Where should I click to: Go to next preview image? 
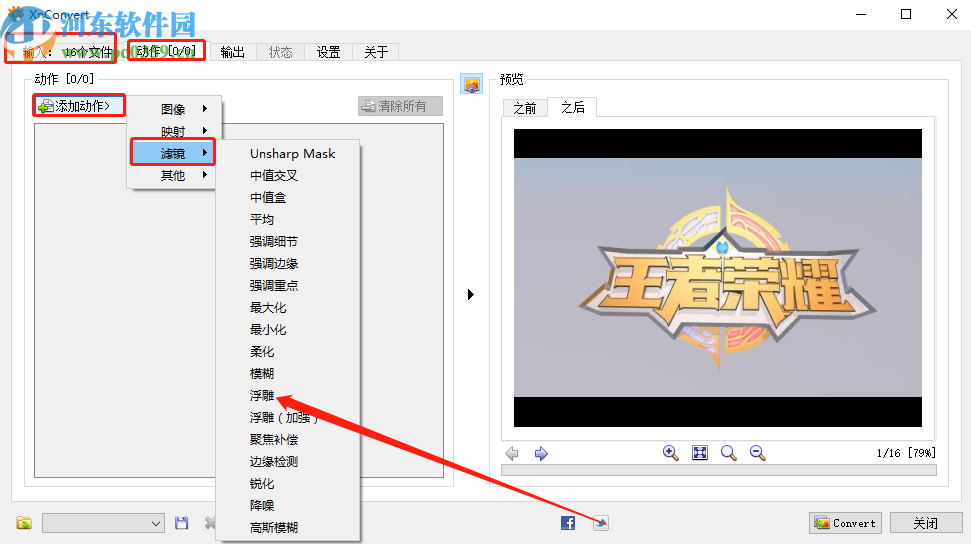541,454
